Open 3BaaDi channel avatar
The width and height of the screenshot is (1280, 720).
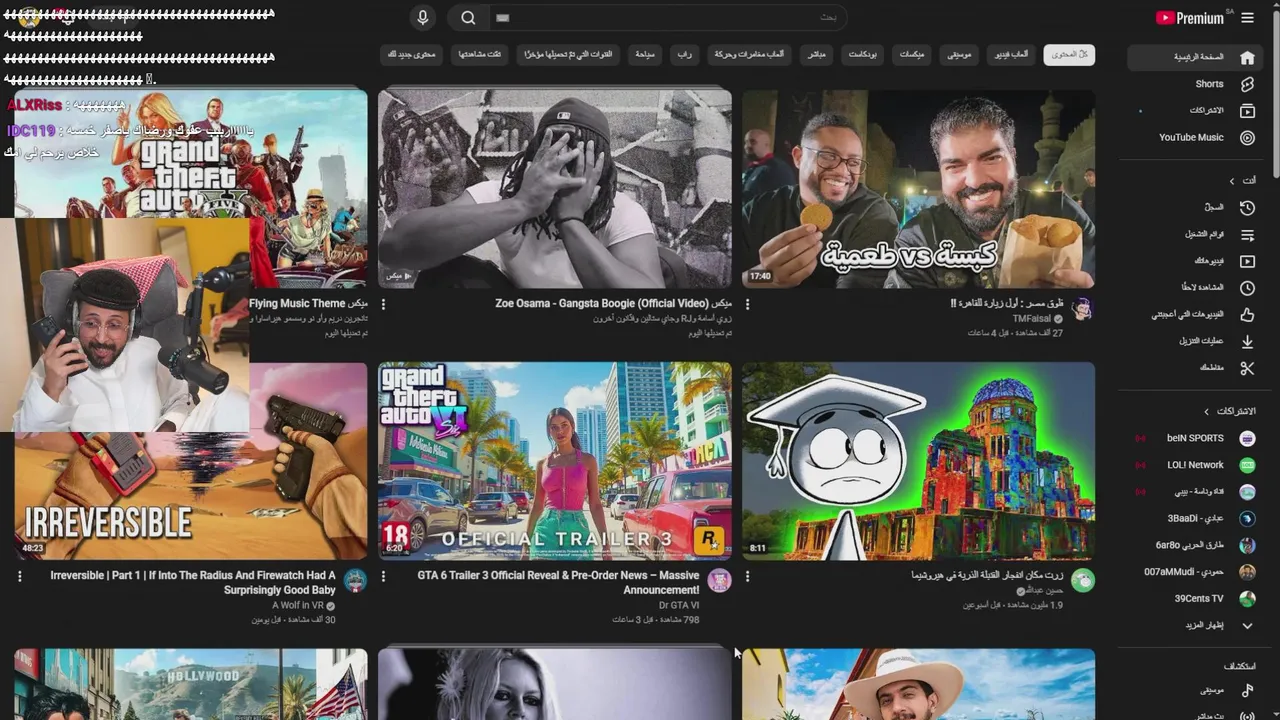tap(1247, 518)
